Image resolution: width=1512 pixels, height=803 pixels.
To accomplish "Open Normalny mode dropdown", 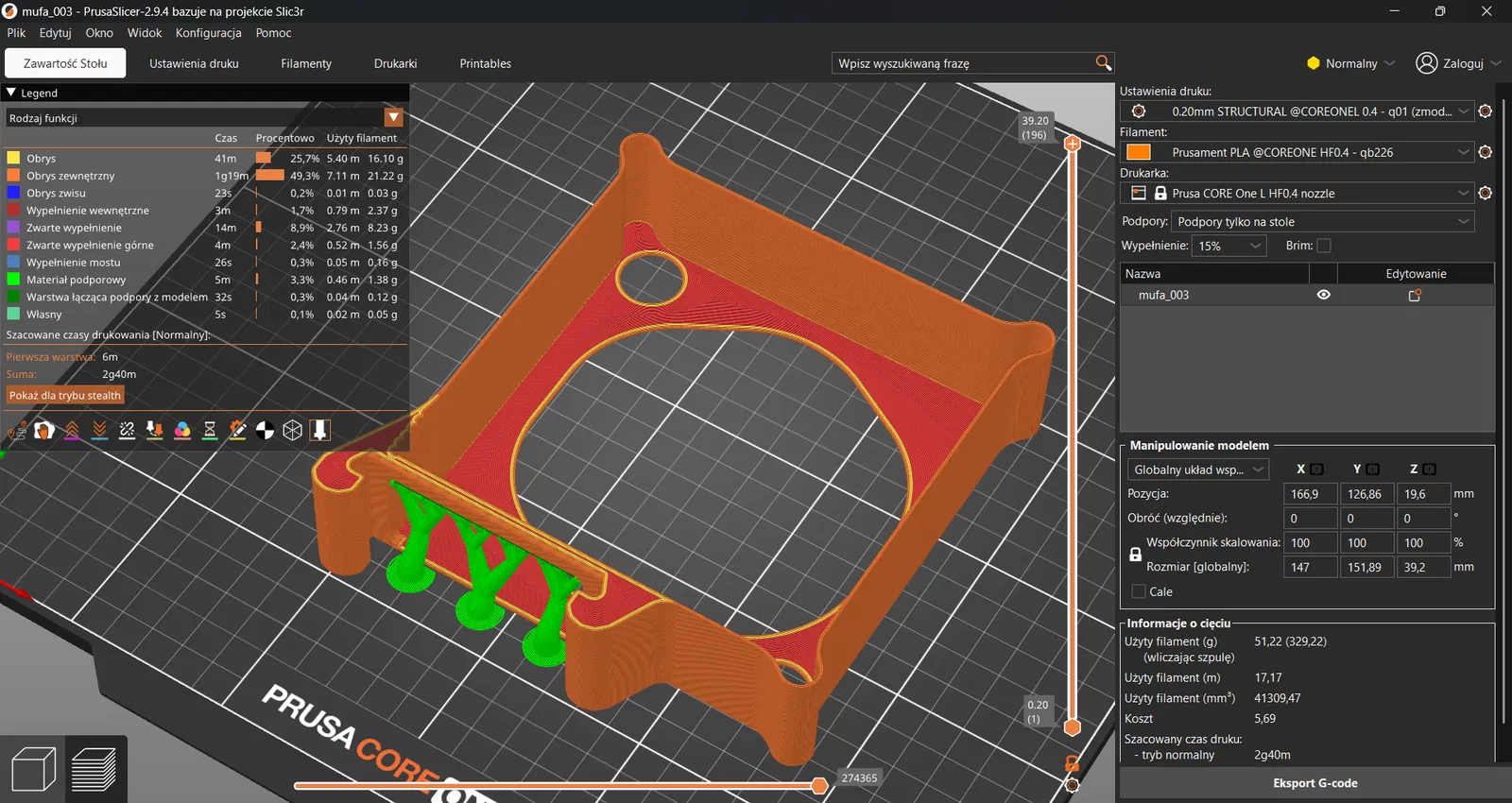I will [1351, 63].
